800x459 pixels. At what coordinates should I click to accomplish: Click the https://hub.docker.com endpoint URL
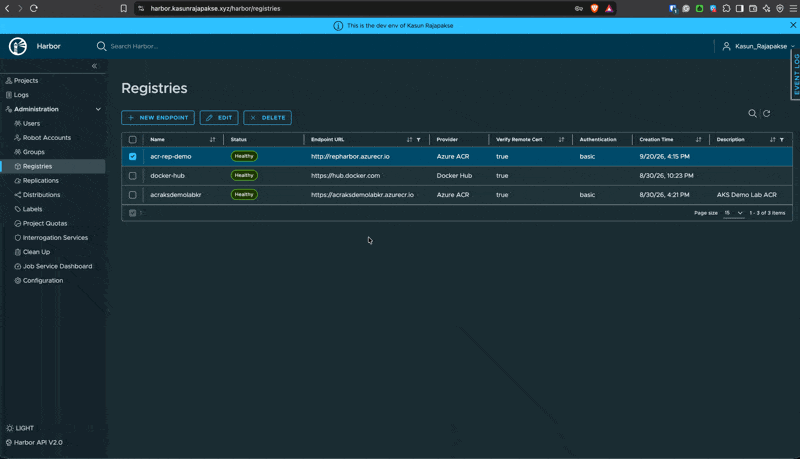345,175
